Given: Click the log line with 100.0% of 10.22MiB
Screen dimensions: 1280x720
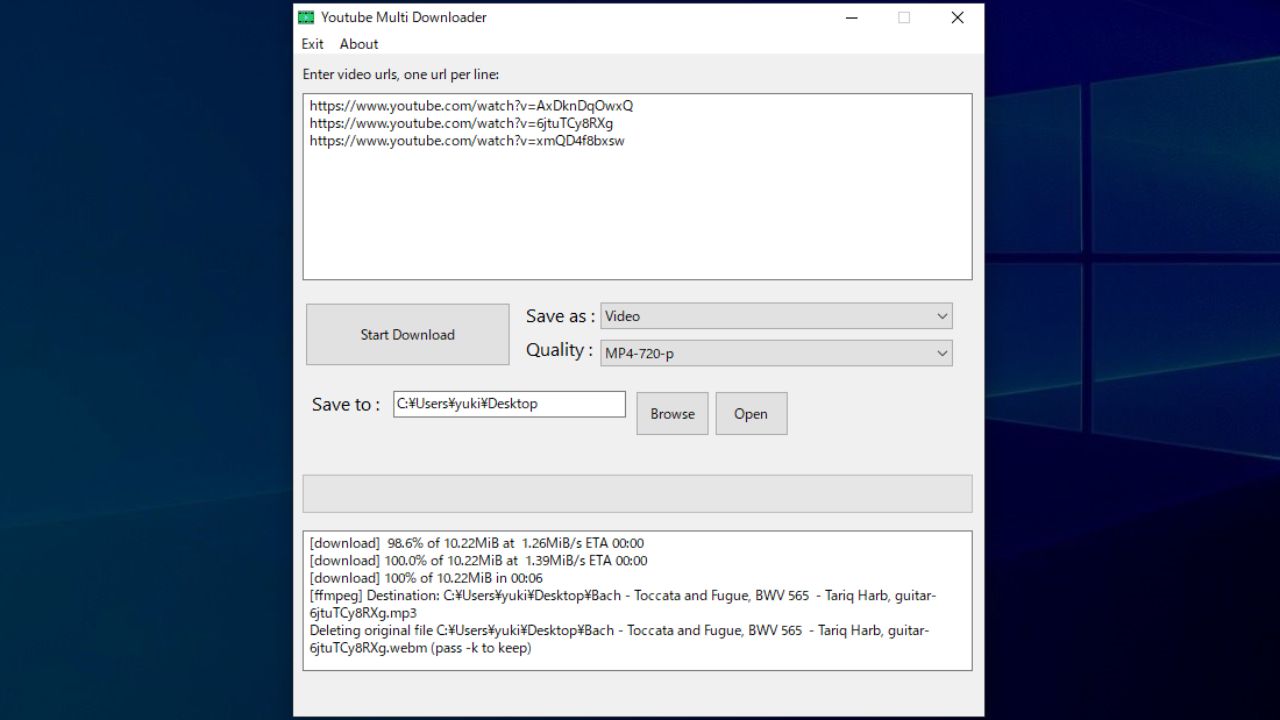Looking at the screenshot, I should click(x=478, y=560).
